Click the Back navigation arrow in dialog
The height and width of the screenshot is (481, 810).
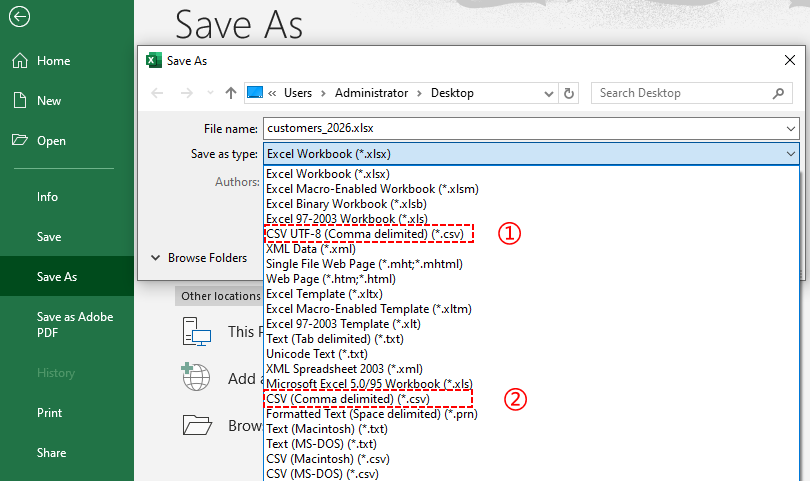[x=157, y=93]
